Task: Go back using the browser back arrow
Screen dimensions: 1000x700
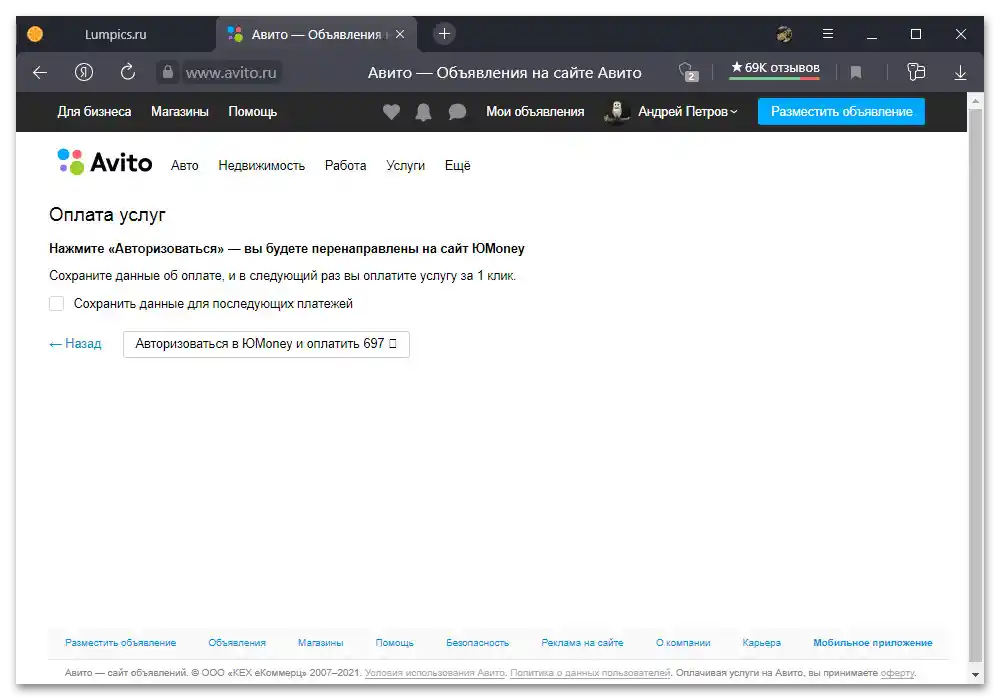Action: point(40,73)
